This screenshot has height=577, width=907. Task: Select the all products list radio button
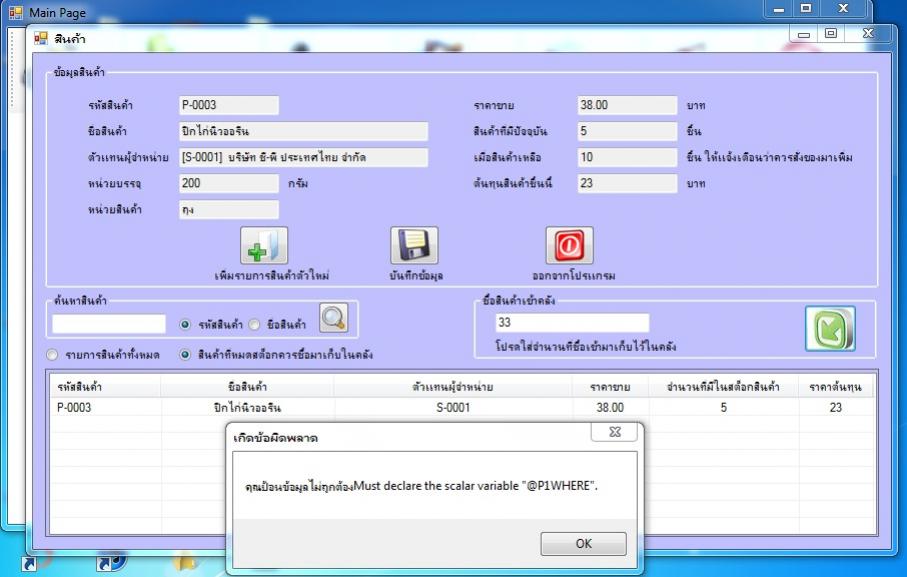[52, 354]
